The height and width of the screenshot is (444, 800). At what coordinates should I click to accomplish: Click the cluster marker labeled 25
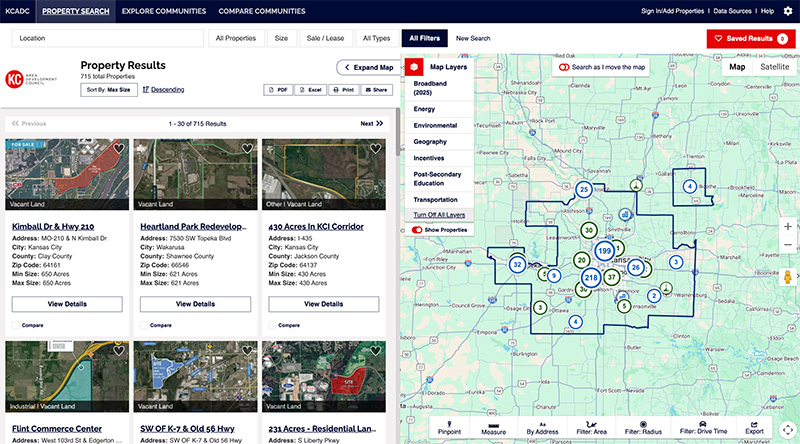tap(584, 189)
